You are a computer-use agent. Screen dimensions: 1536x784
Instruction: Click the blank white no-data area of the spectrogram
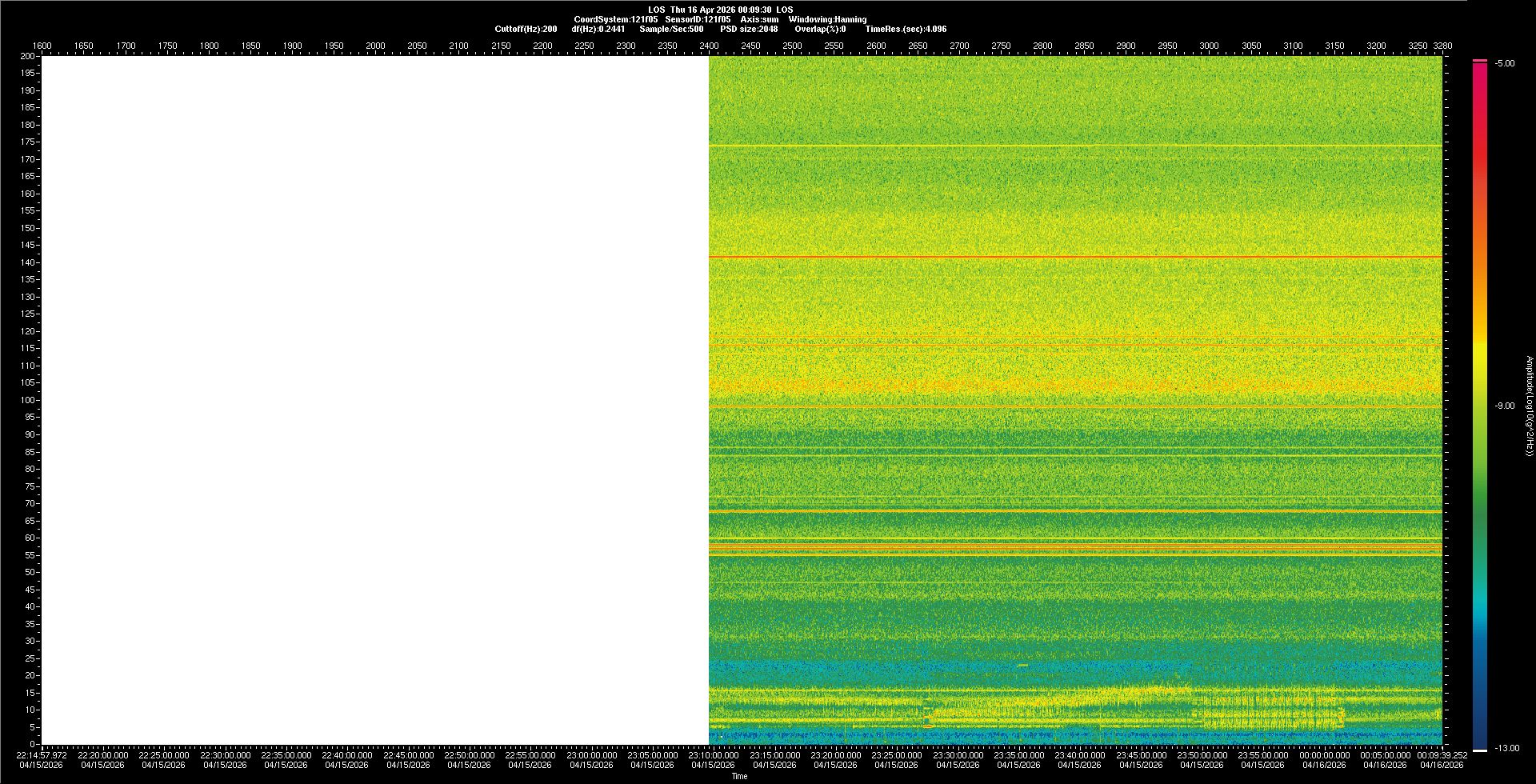[374, 400]
